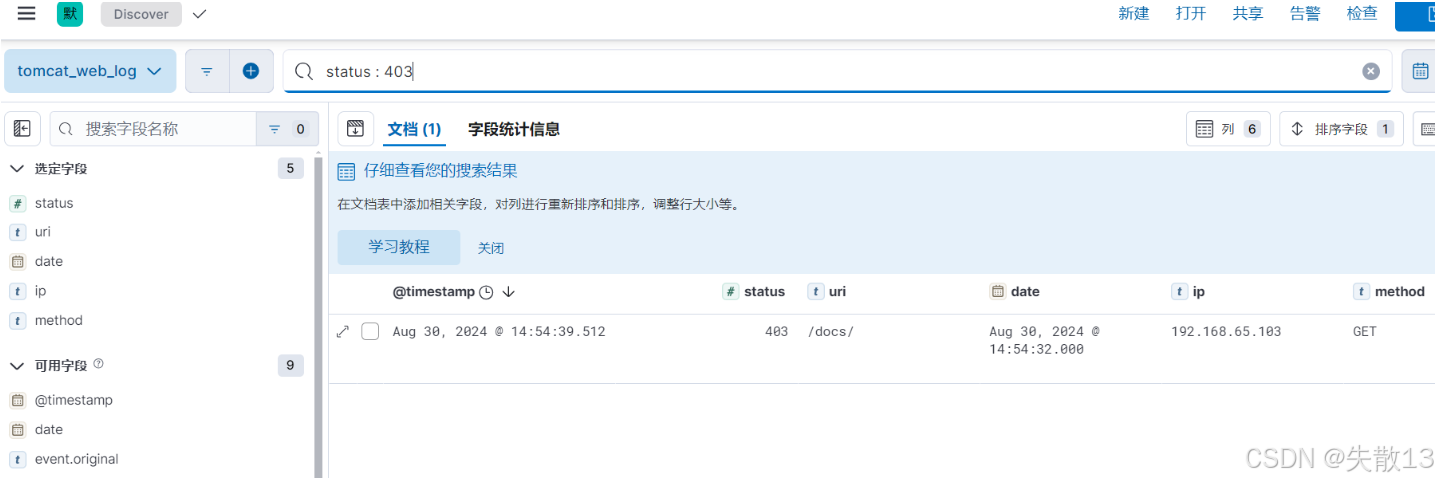1438x484 pixels.
Task: Click the 192.168.65.103 ip cell
Action: pos(1226,331)
